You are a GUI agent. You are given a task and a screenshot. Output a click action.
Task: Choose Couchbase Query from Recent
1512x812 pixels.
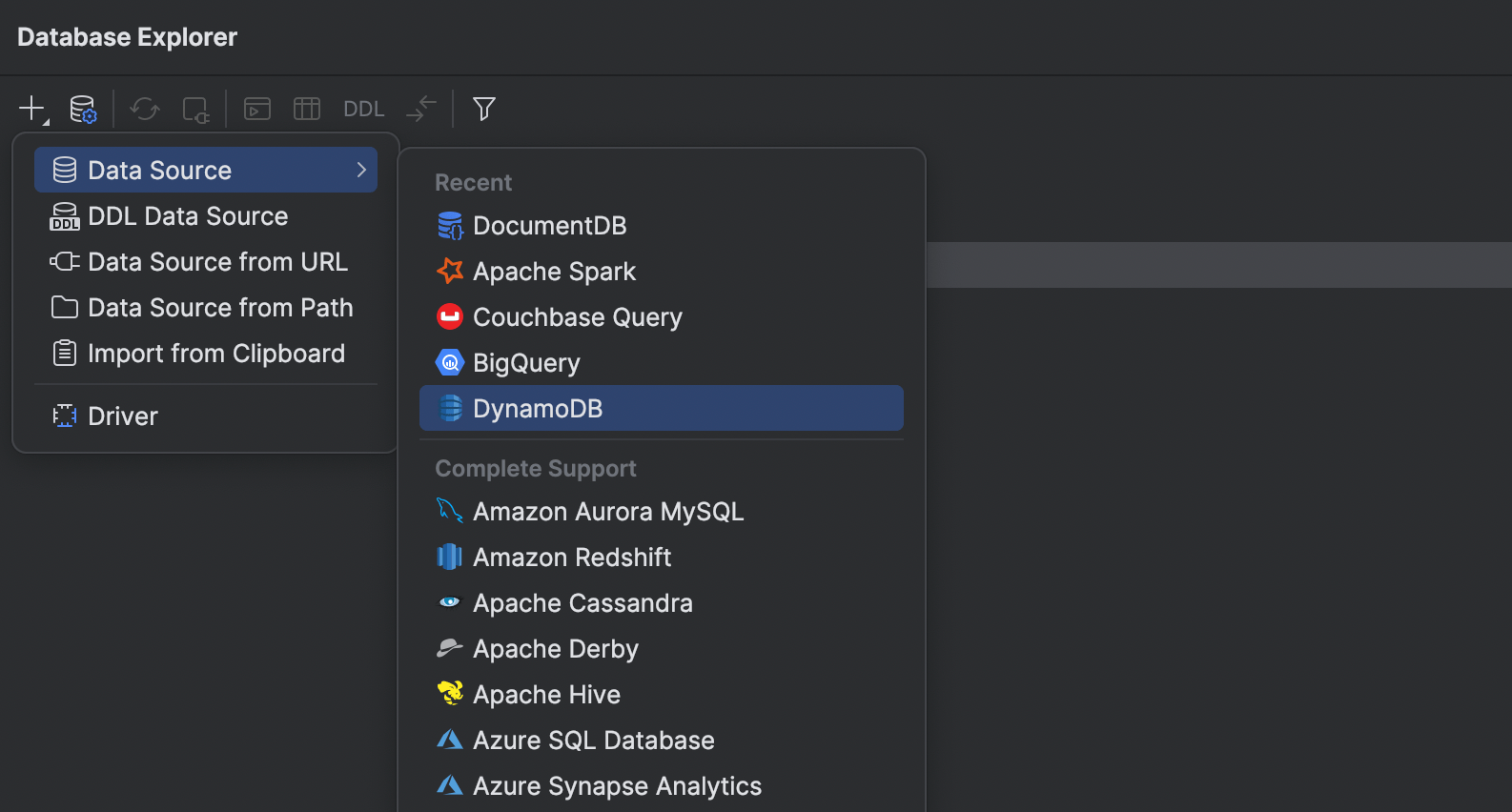[x=578, y=317]
